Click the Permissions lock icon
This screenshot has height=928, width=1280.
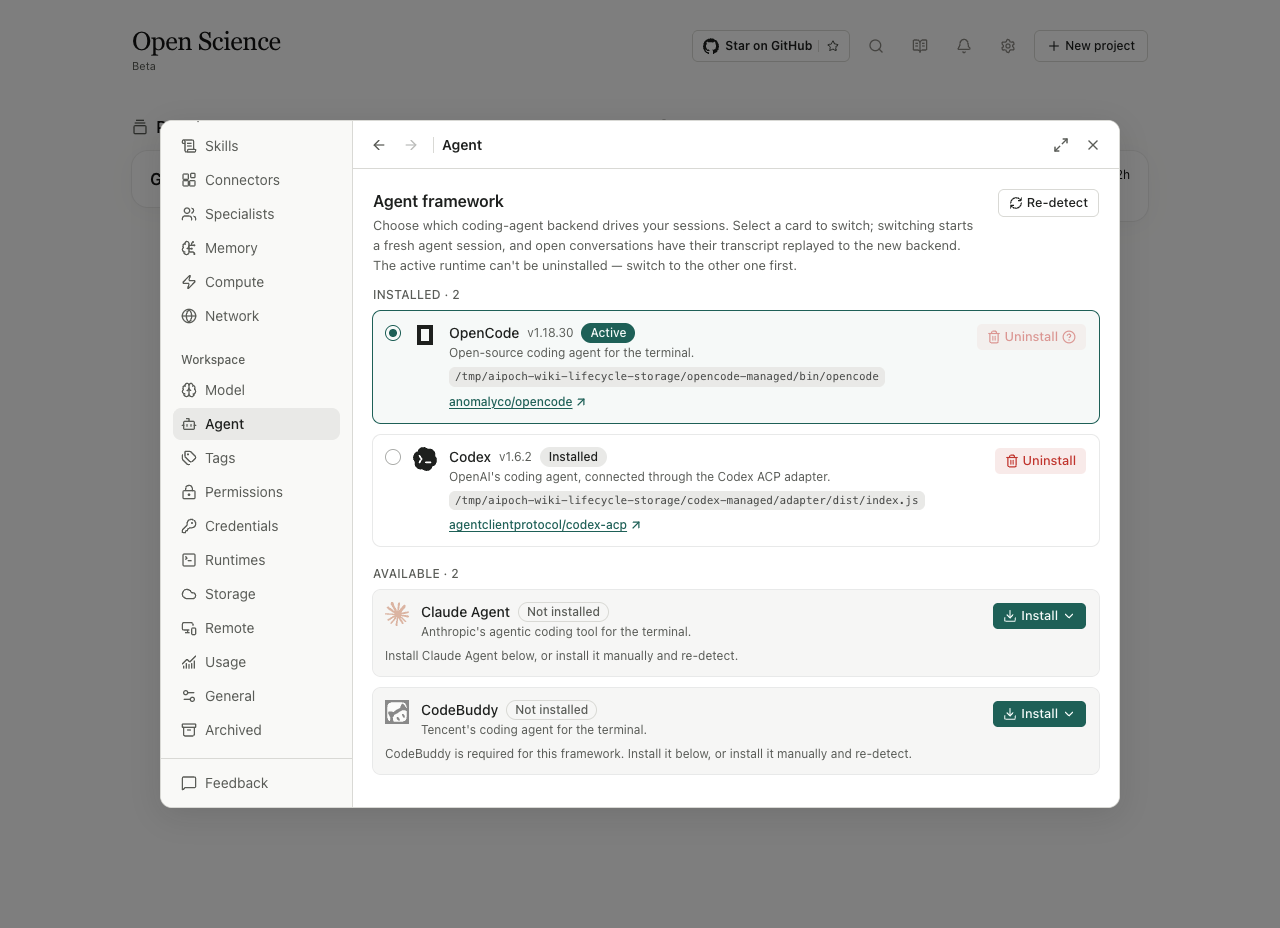tap(189, 492)
